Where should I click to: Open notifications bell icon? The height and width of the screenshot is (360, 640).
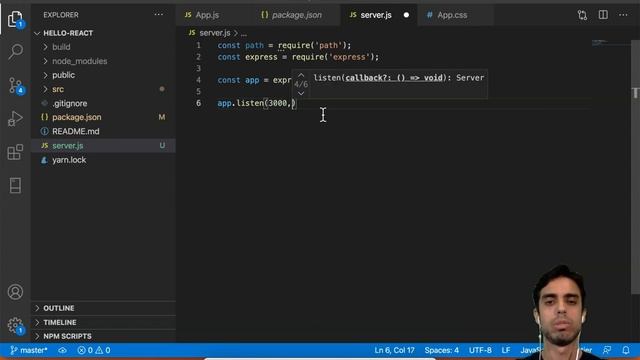(626, 350)
